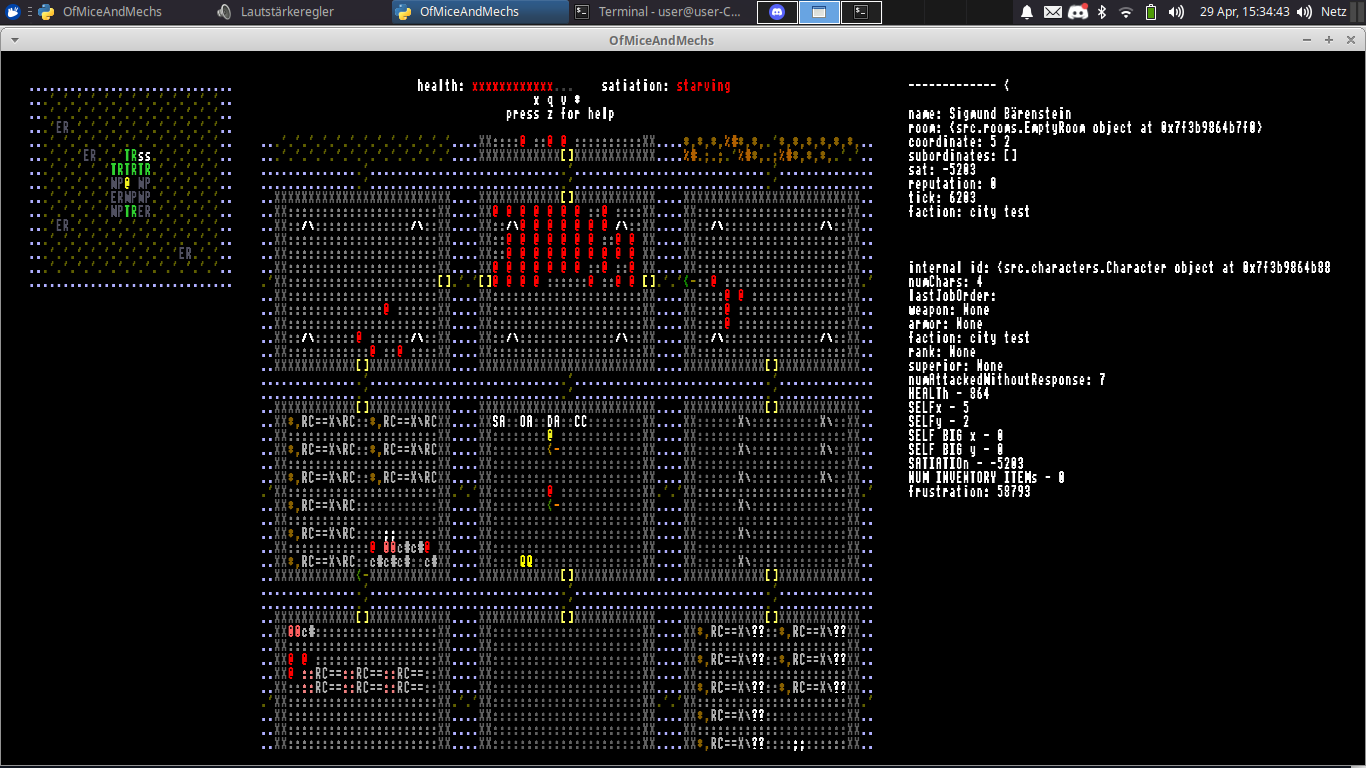The height and width of the screenshot is (768, 1366).
Task: Click the speaker icon beside the battery
Action: tap(1176, 12)
